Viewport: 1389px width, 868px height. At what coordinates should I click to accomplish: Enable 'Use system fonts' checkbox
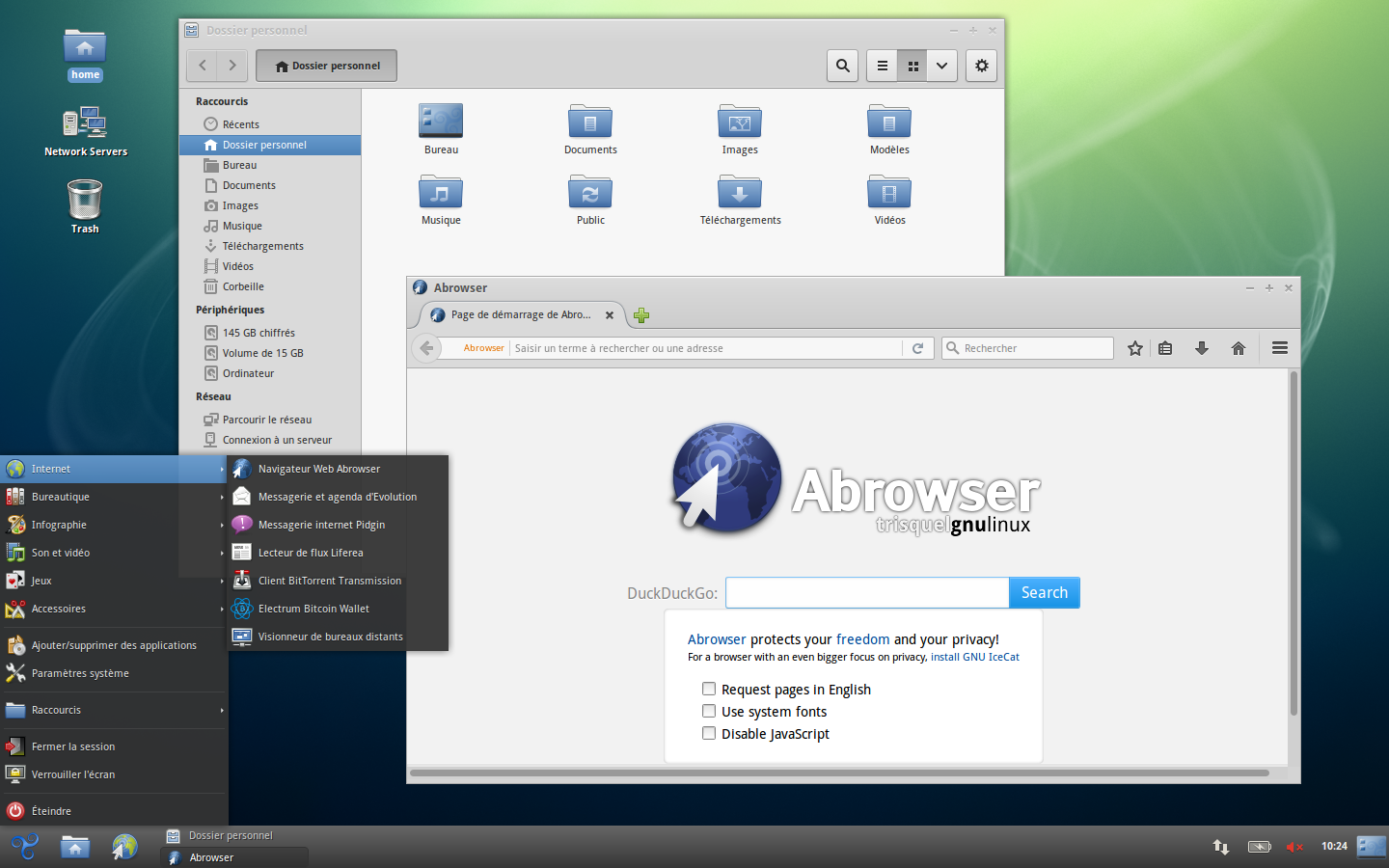pyautogui.click(x=709, y=711)
